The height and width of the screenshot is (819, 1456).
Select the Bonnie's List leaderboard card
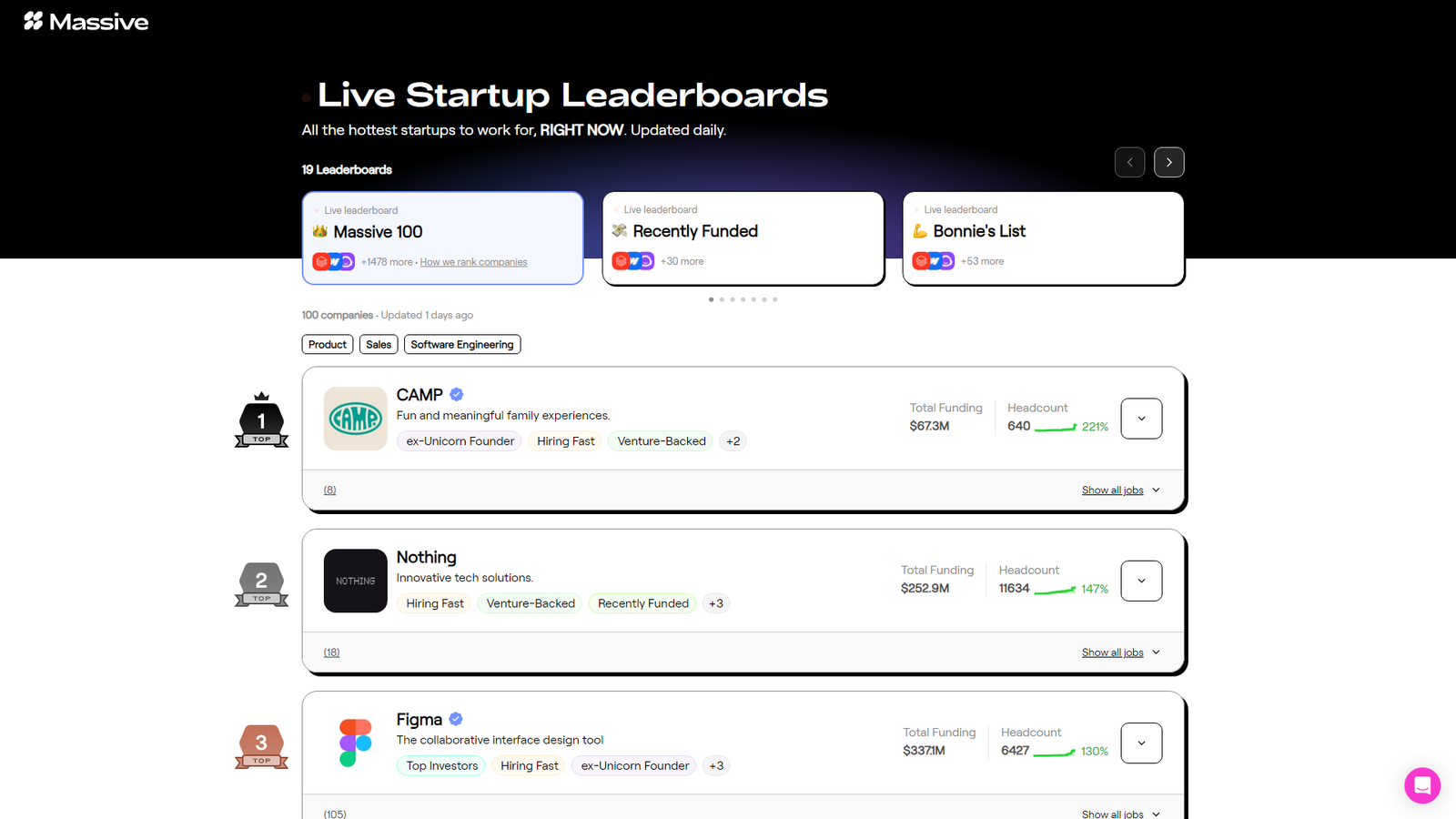coord(1044,238)
